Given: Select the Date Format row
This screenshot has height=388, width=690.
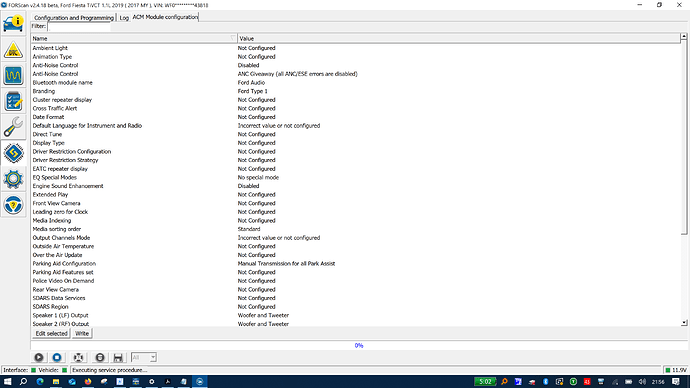Looking at the screenshot, I should (x=356, y=117).
